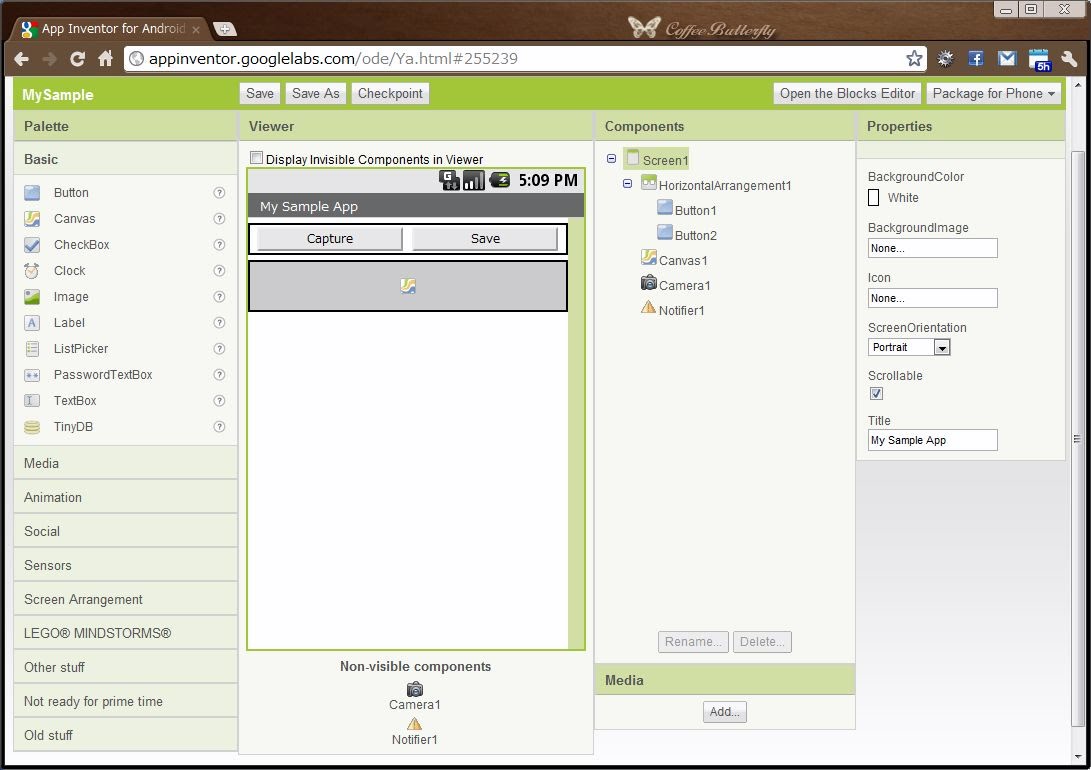The width and height of the screenshot is (1091, 770).
Task: Click the Checkpoint button
Action: point(390,93)
